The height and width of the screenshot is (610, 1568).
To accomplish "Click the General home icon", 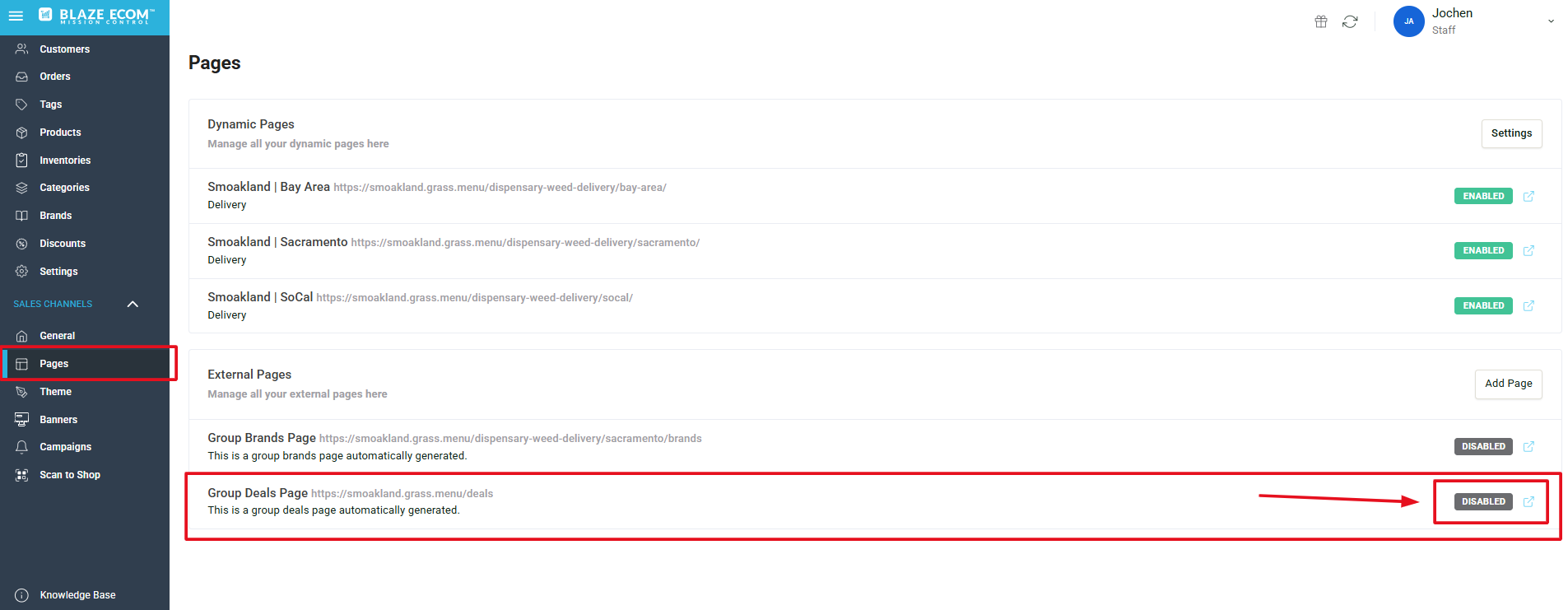I will click(22, 336).
